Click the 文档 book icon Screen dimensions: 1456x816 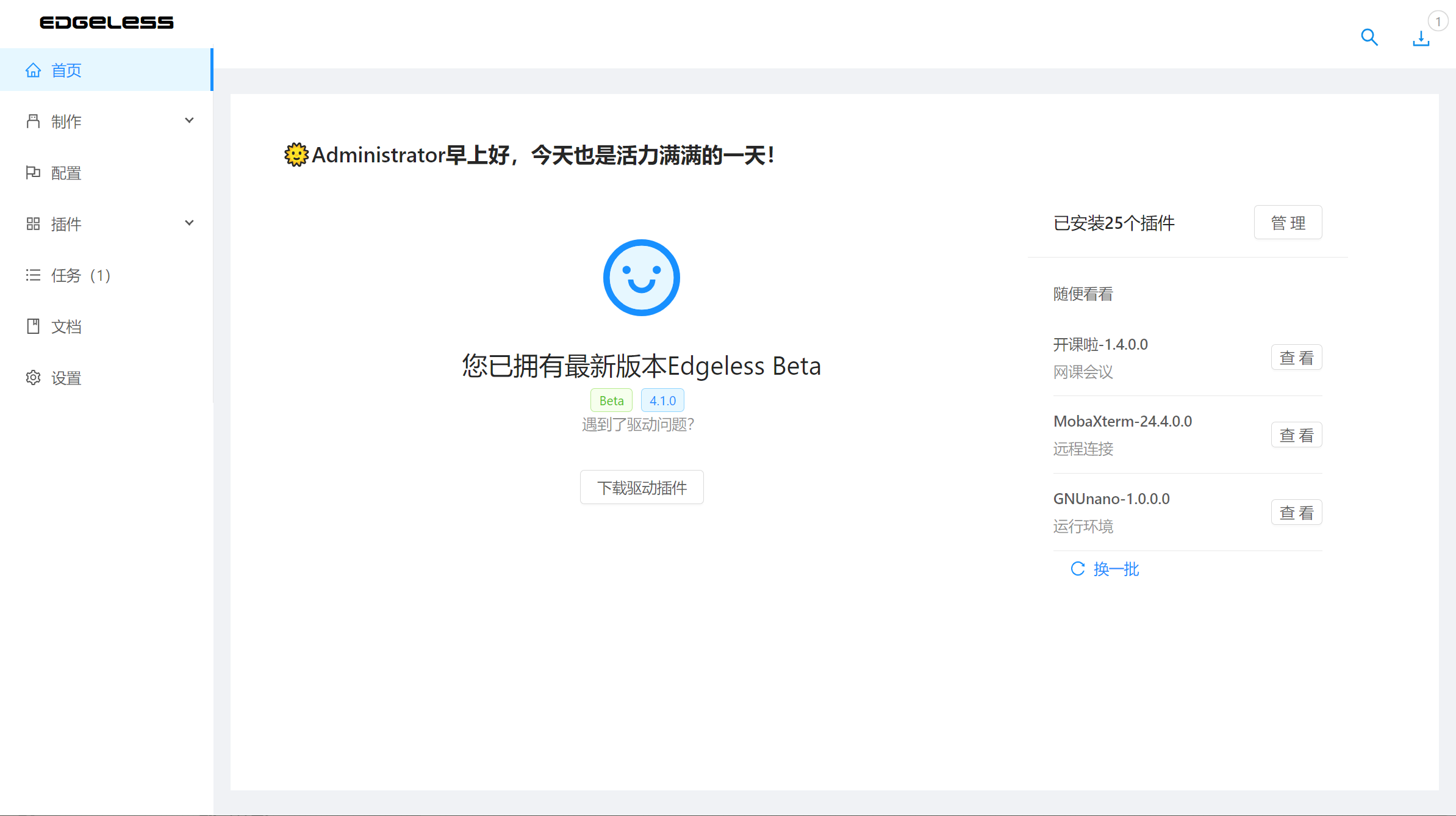33,327
